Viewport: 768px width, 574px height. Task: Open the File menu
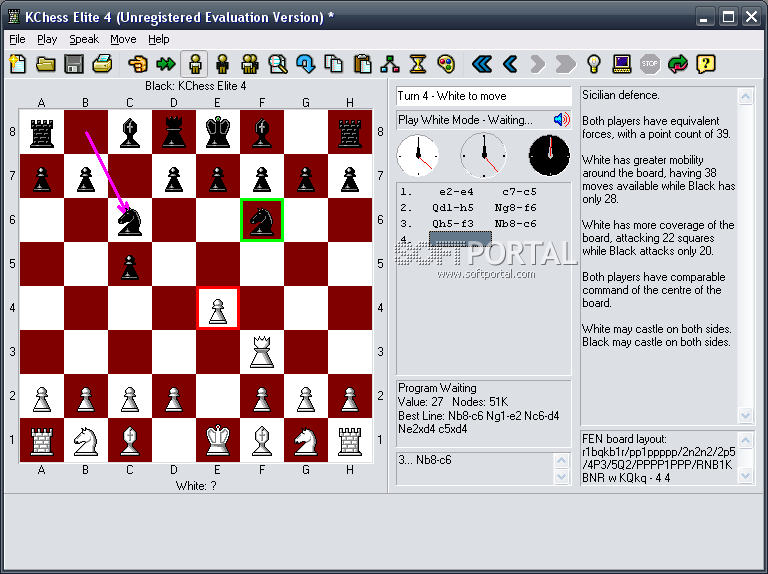(17, 39)
